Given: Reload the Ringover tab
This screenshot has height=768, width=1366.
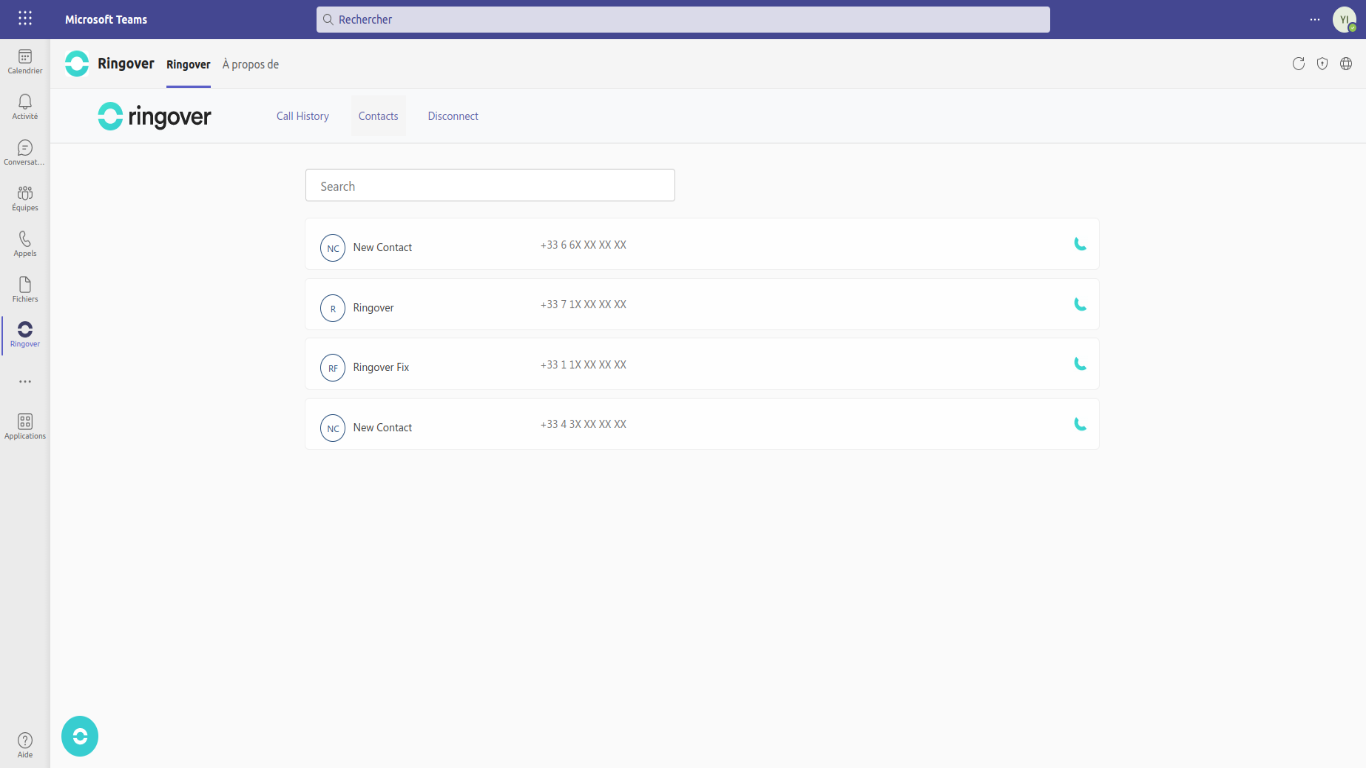Looking at the screenshot, I should click(x=1298, y=64).
